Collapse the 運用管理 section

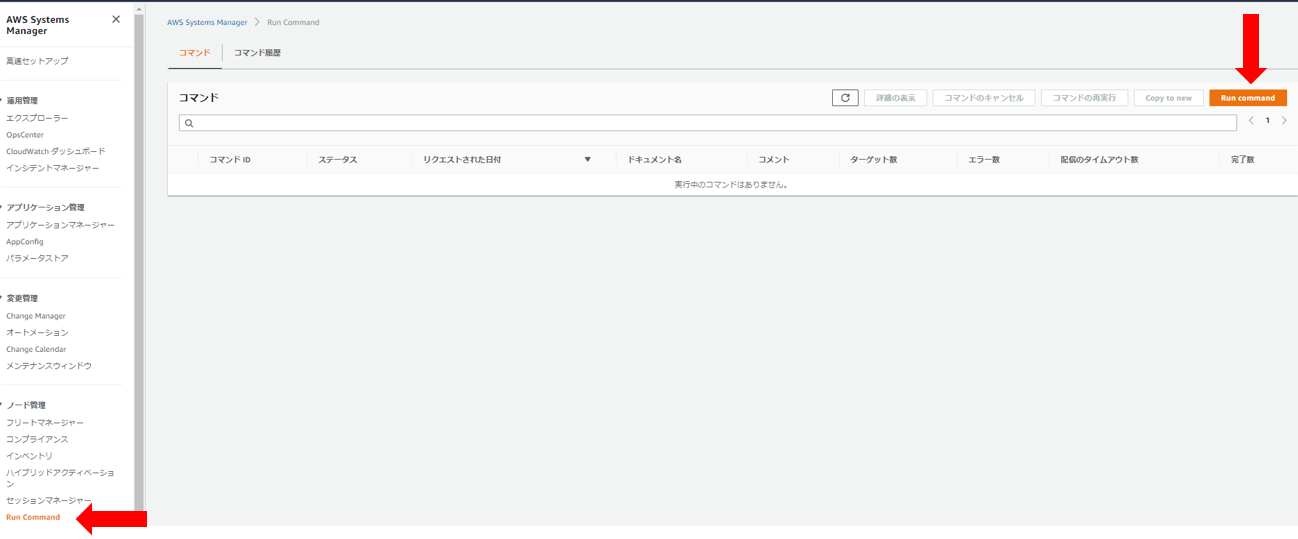22,100
